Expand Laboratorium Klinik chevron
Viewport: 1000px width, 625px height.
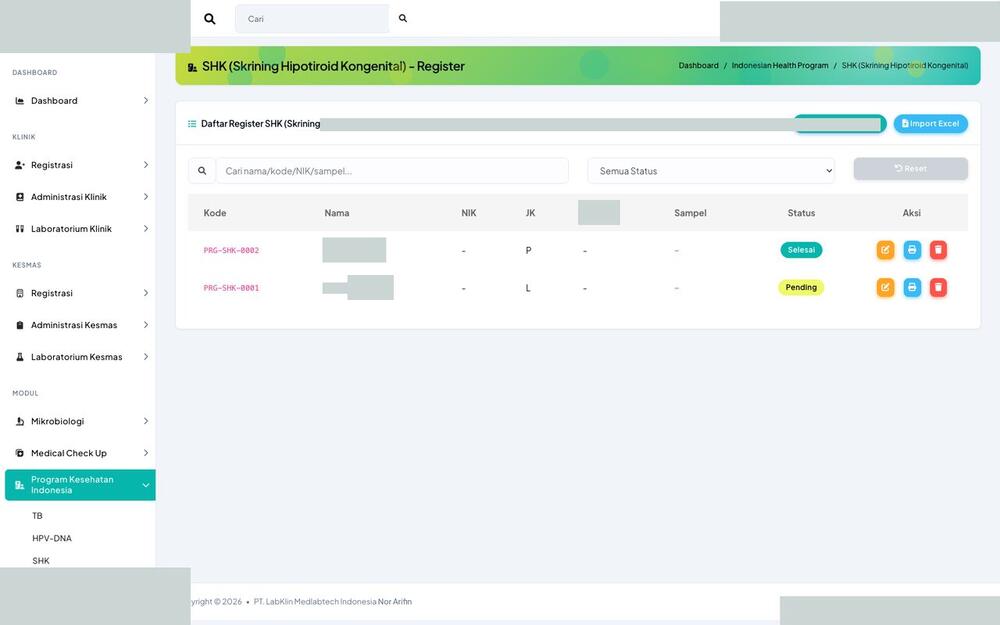(x=145, y=228)
